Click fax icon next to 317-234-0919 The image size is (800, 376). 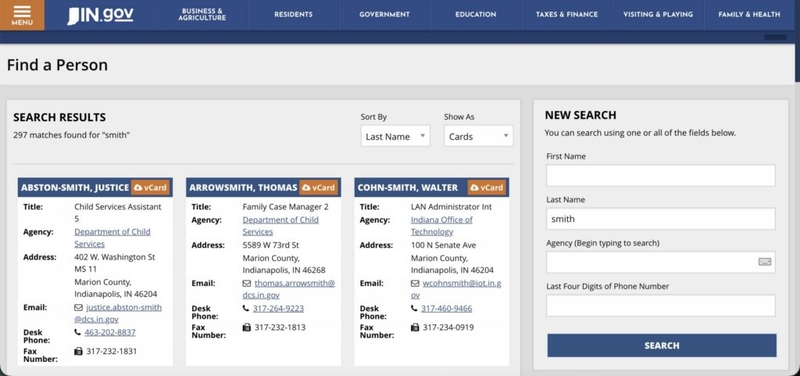click(x=415, y=327)
